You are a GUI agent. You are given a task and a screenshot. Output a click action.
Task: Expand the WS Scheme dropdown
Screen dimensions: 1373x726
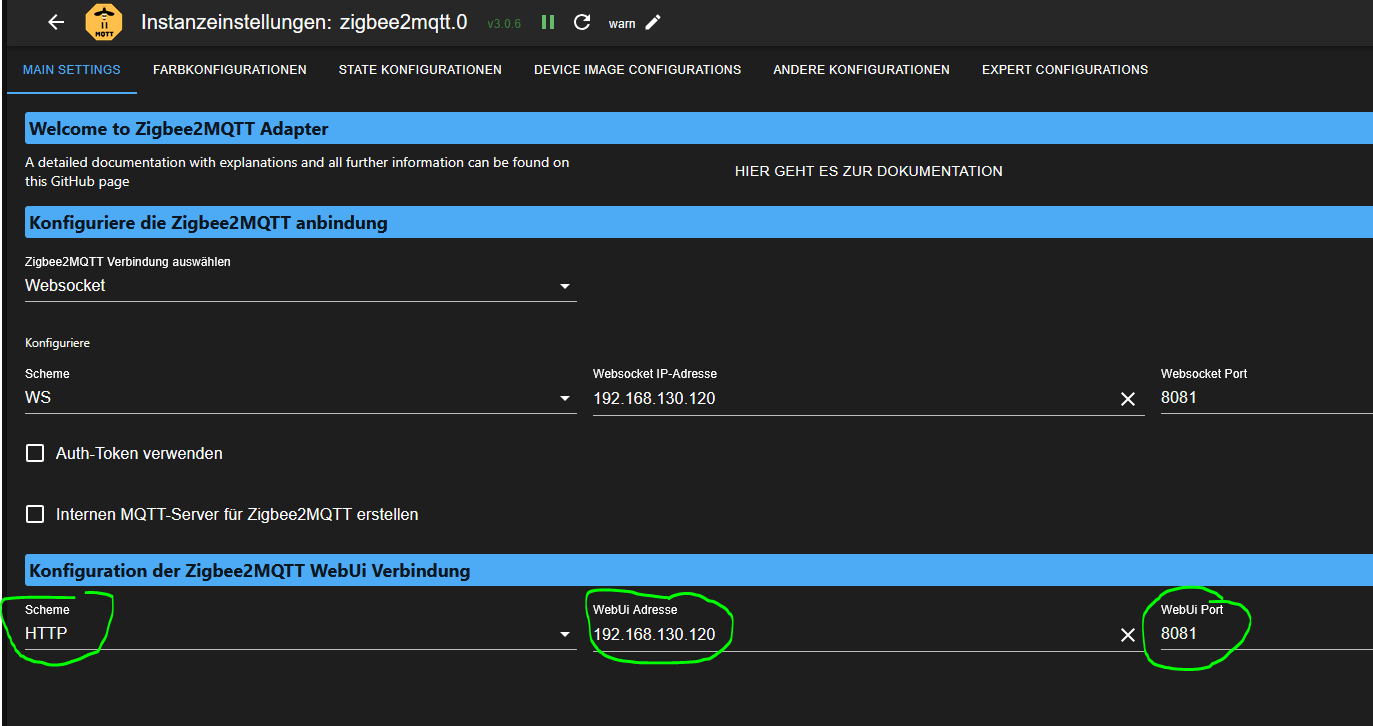tap(301, 398)
